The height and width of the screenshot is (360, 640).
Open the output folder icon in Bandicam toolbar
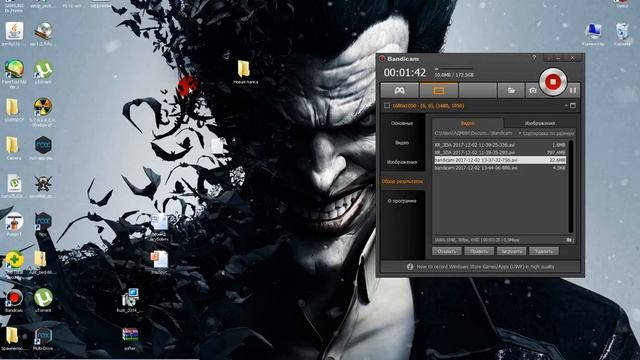(511, 91)
